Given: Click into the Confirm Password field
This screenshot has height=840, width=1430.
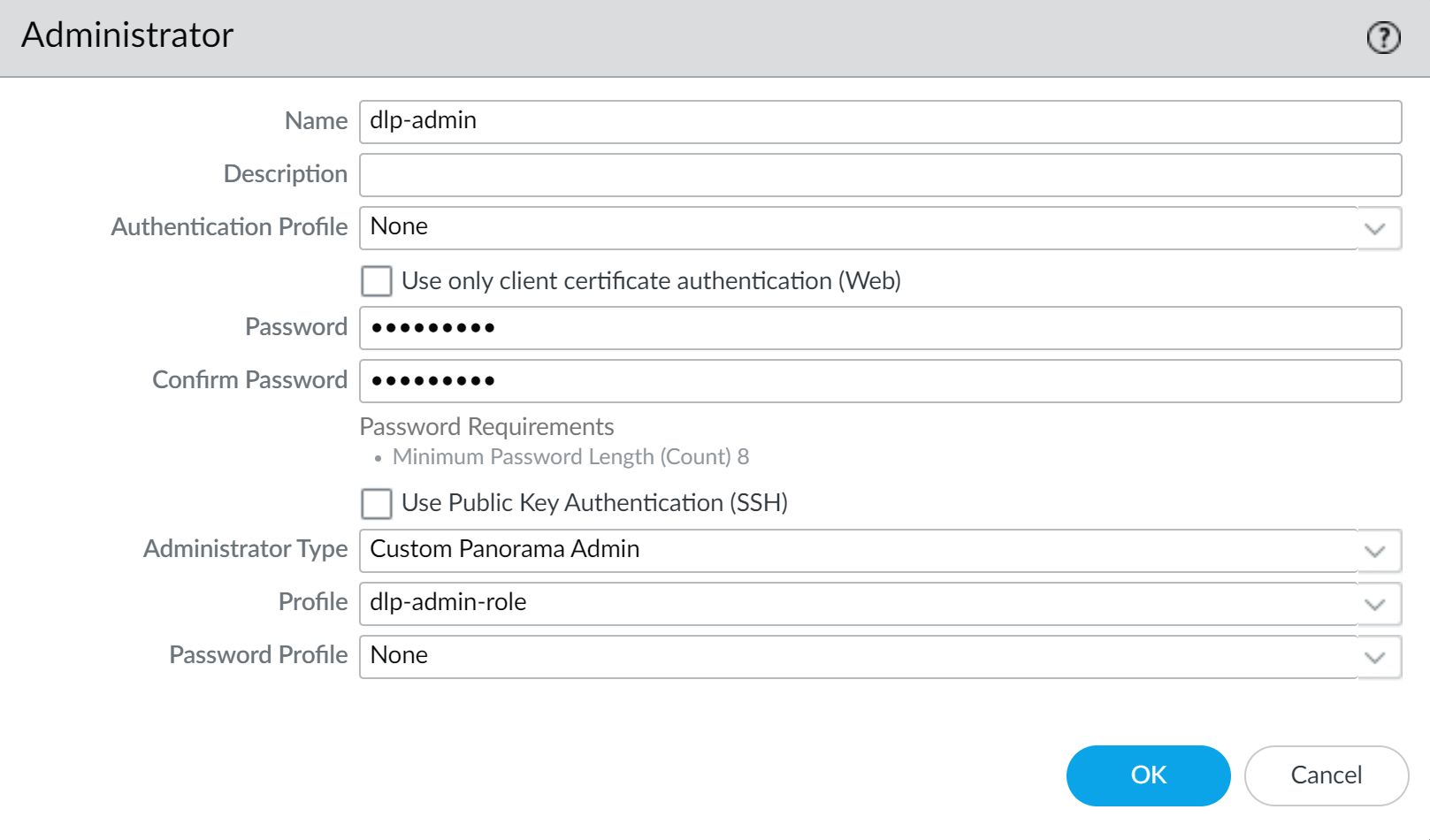Looking at the screenshot, I should point(879,381).
